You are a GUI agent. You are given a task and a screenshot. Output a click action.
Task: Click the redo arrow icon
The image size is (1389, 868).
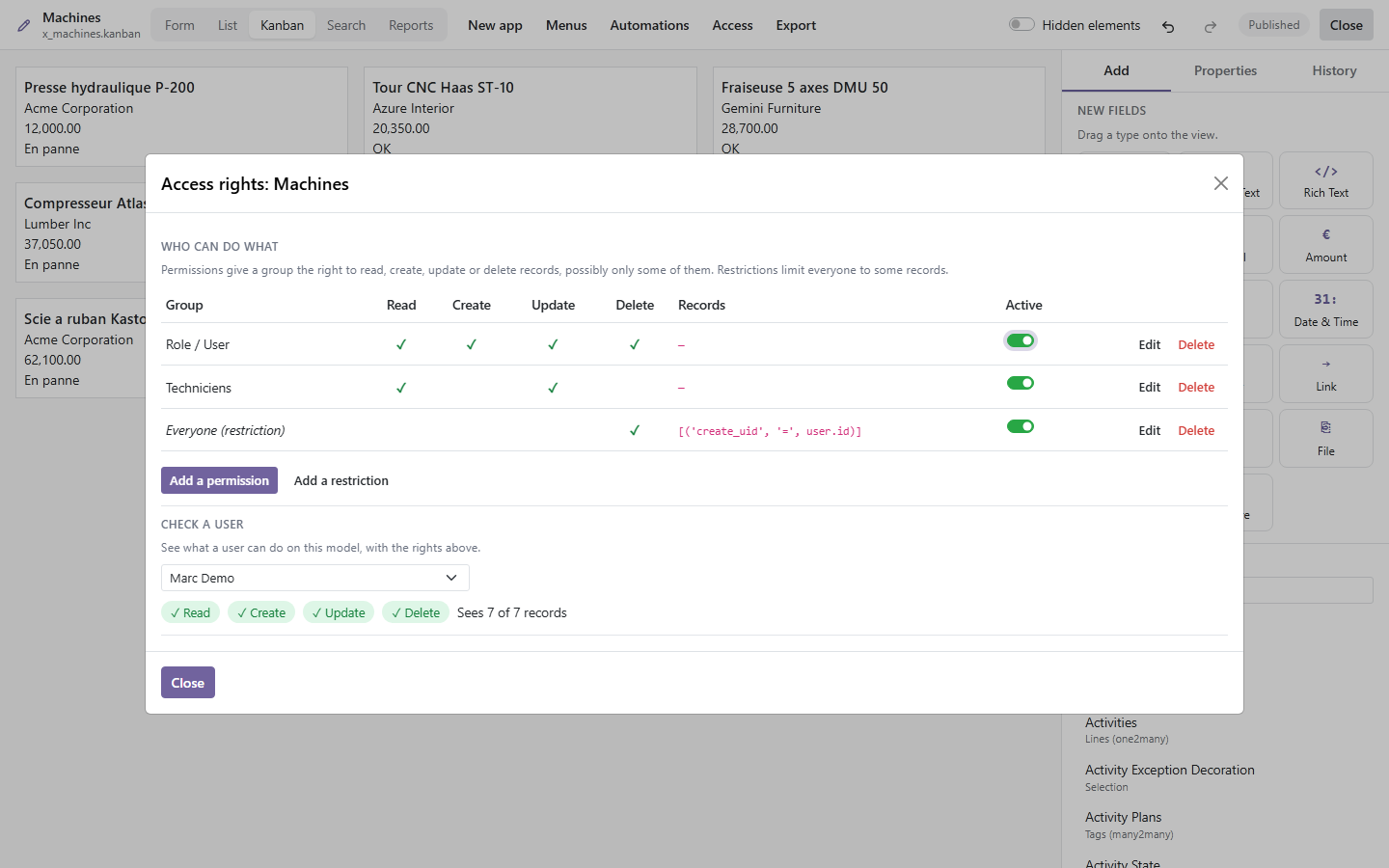(1211, 26)
